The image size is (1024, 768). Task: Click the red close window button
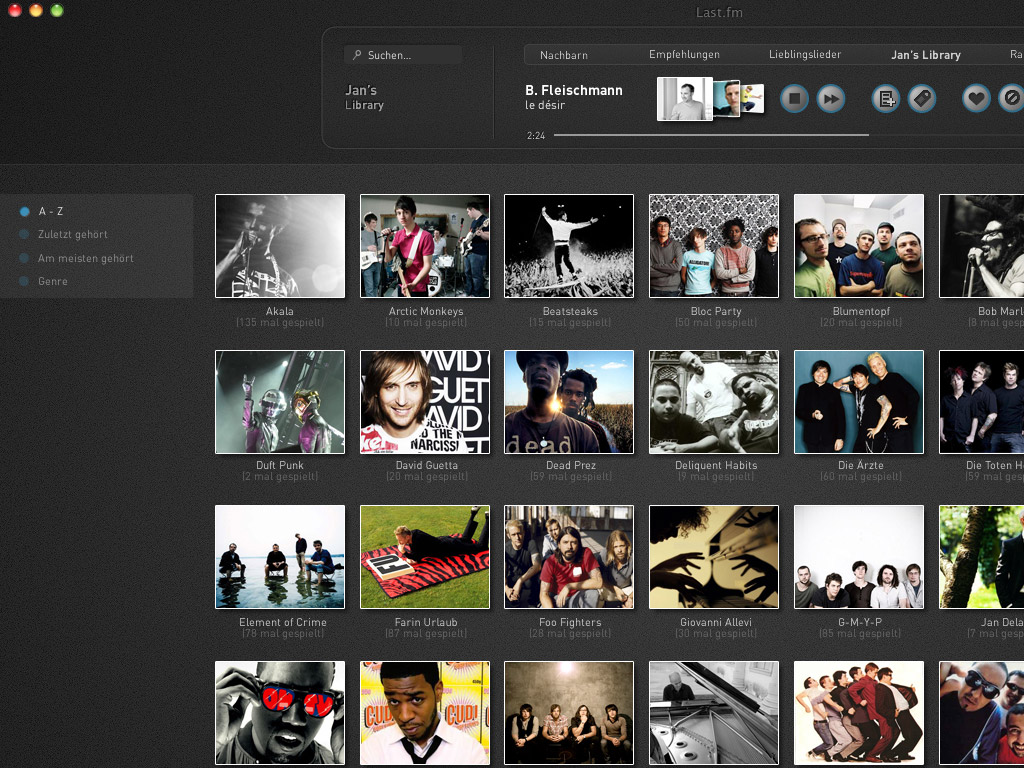tap(14, 10)
